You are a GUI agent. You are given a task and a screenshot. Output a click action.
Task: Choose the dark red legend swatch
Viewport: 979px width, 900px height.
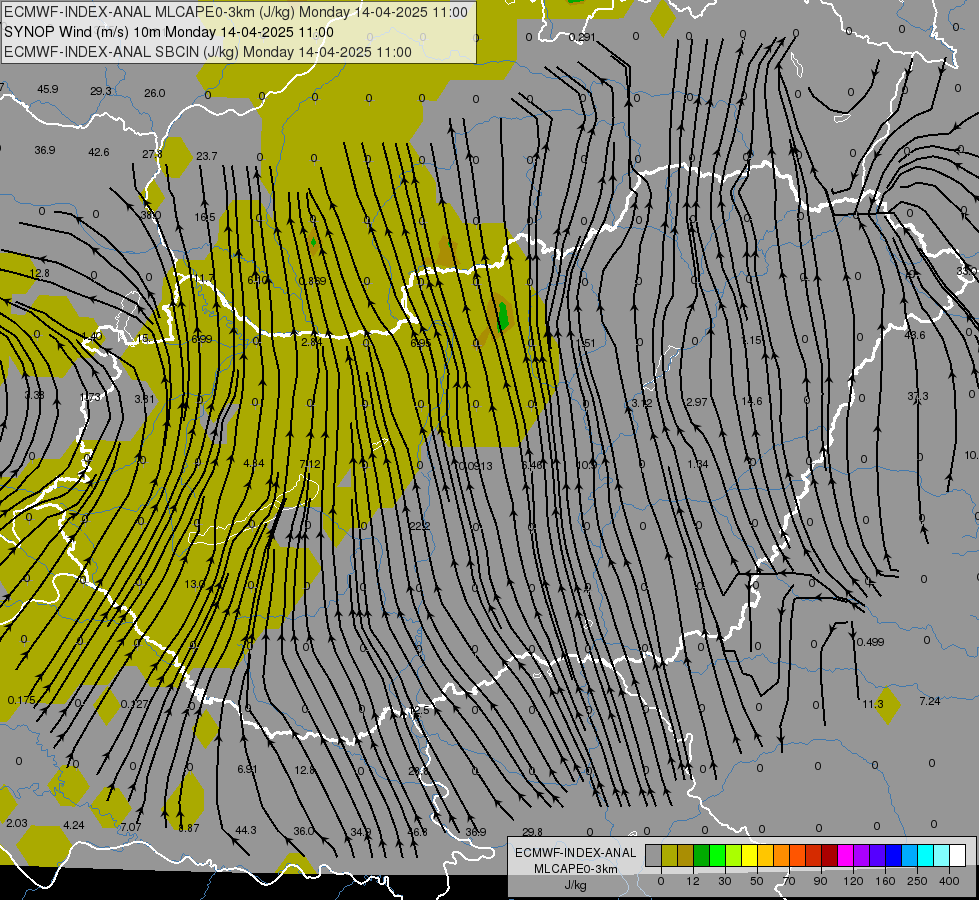click(829, 855)
